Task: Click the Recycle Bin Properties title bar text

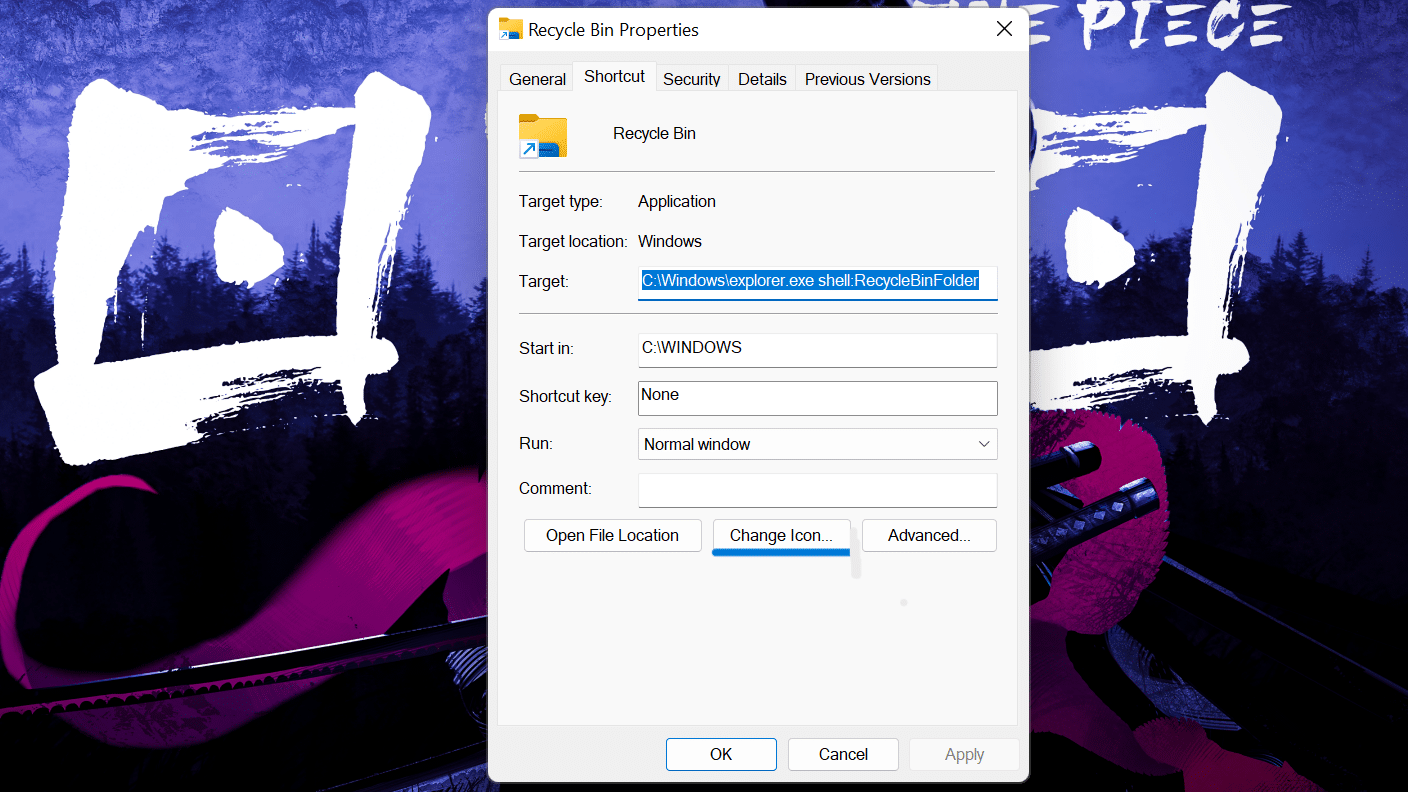Action: pos(613,30)
